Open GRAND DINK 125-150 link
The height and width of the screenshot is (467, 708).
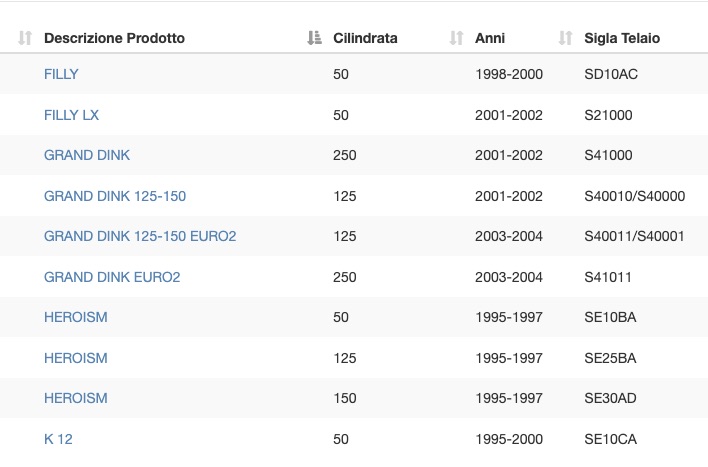(115, 196)
